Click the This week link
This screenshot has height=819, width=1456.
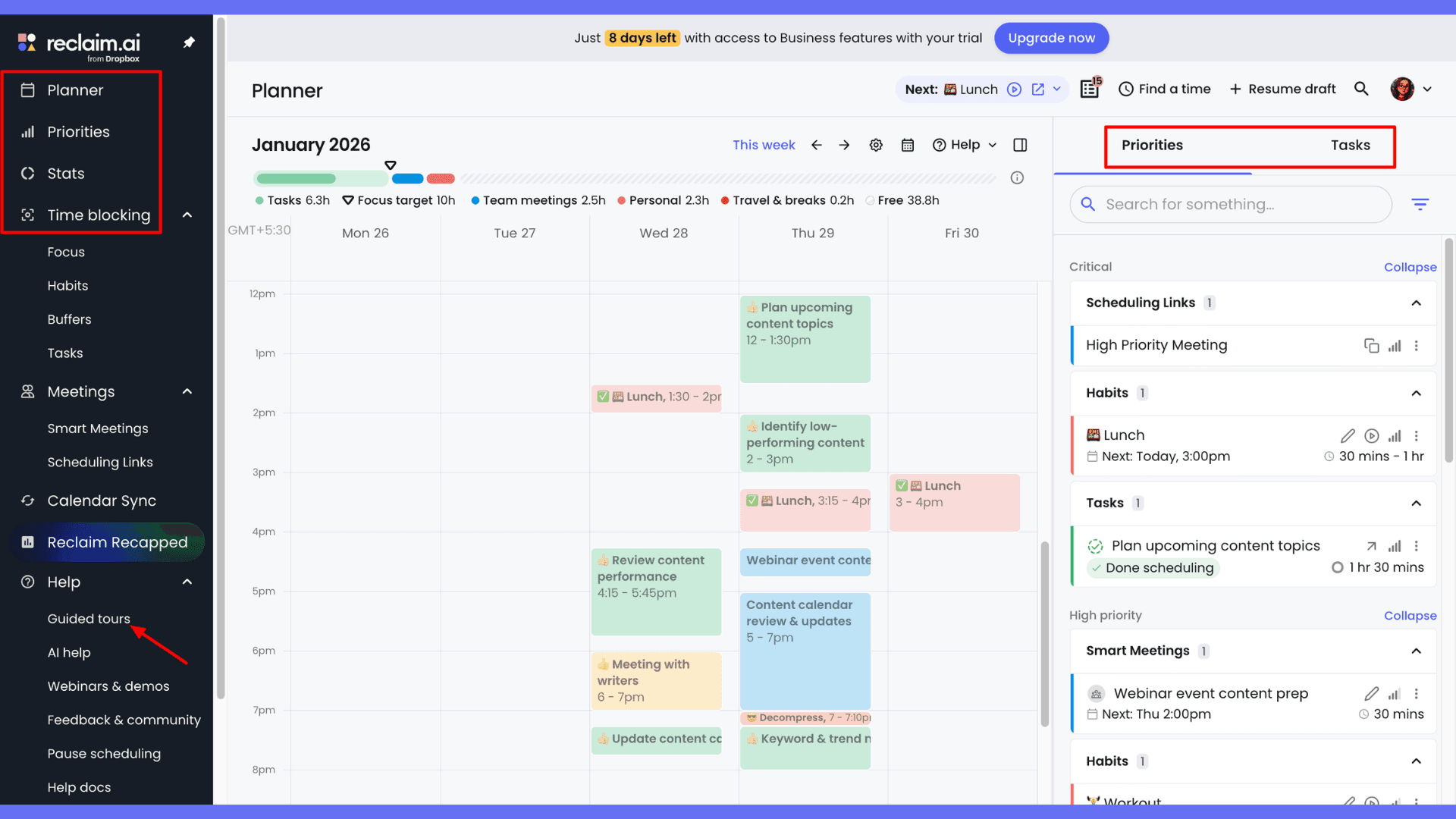[x=764, y=145]
